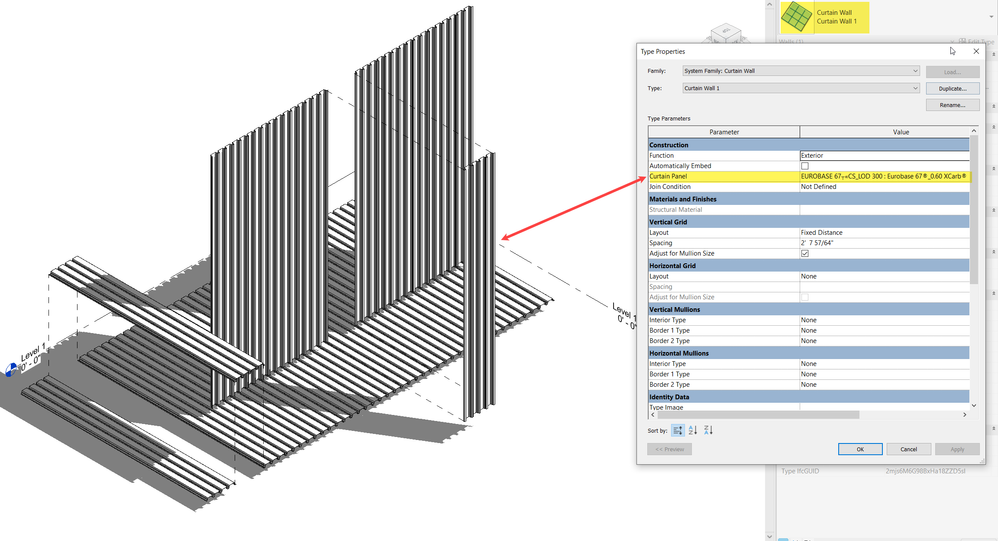Select Join Condition value Not Defined
The height and width of the screenshot is (541, 998).
885,186
